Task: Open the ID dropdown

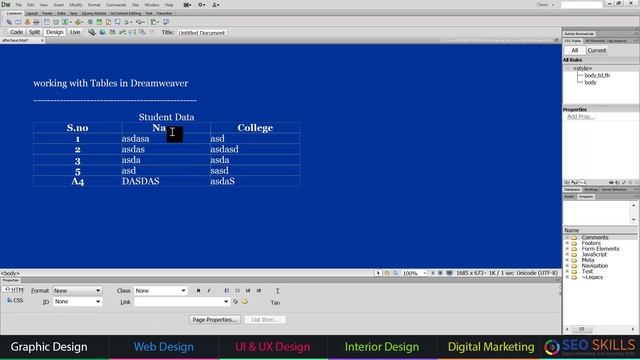Action: (77, 301)
